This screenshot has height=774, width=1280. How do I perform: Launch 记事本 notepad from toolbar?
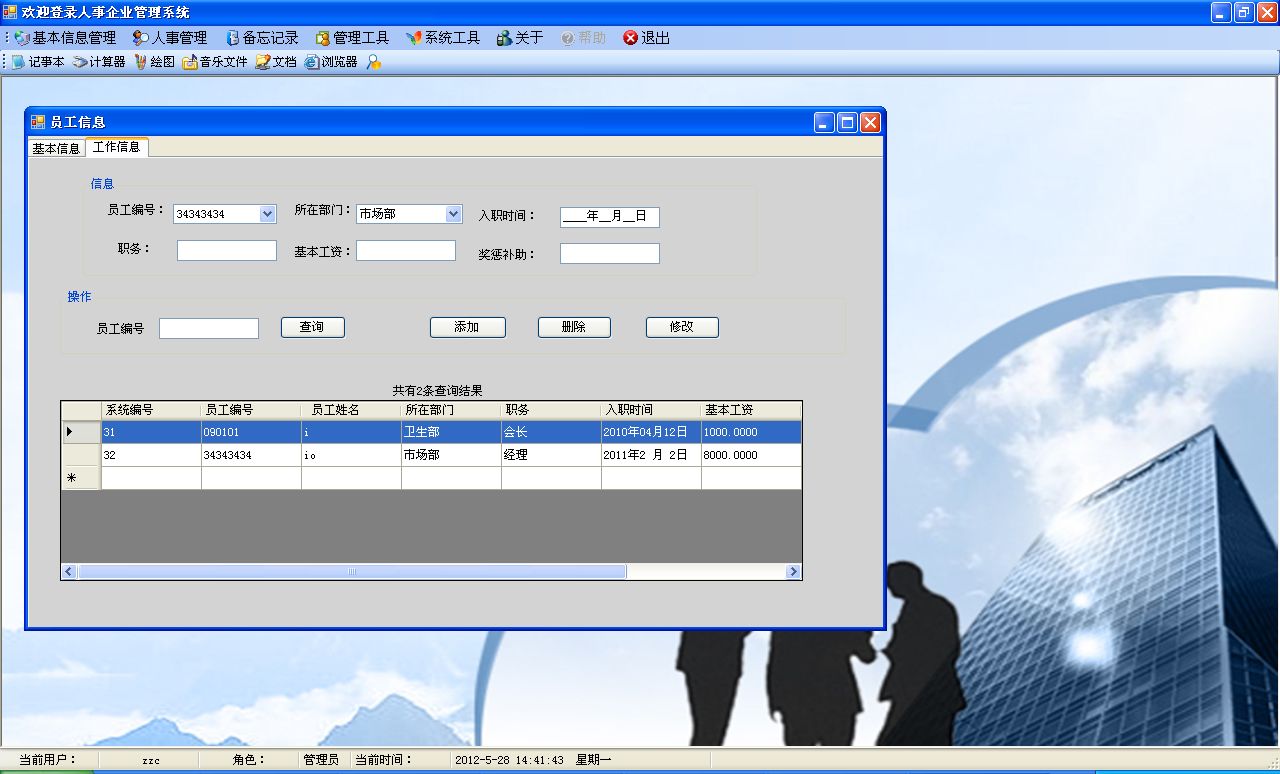38,62
